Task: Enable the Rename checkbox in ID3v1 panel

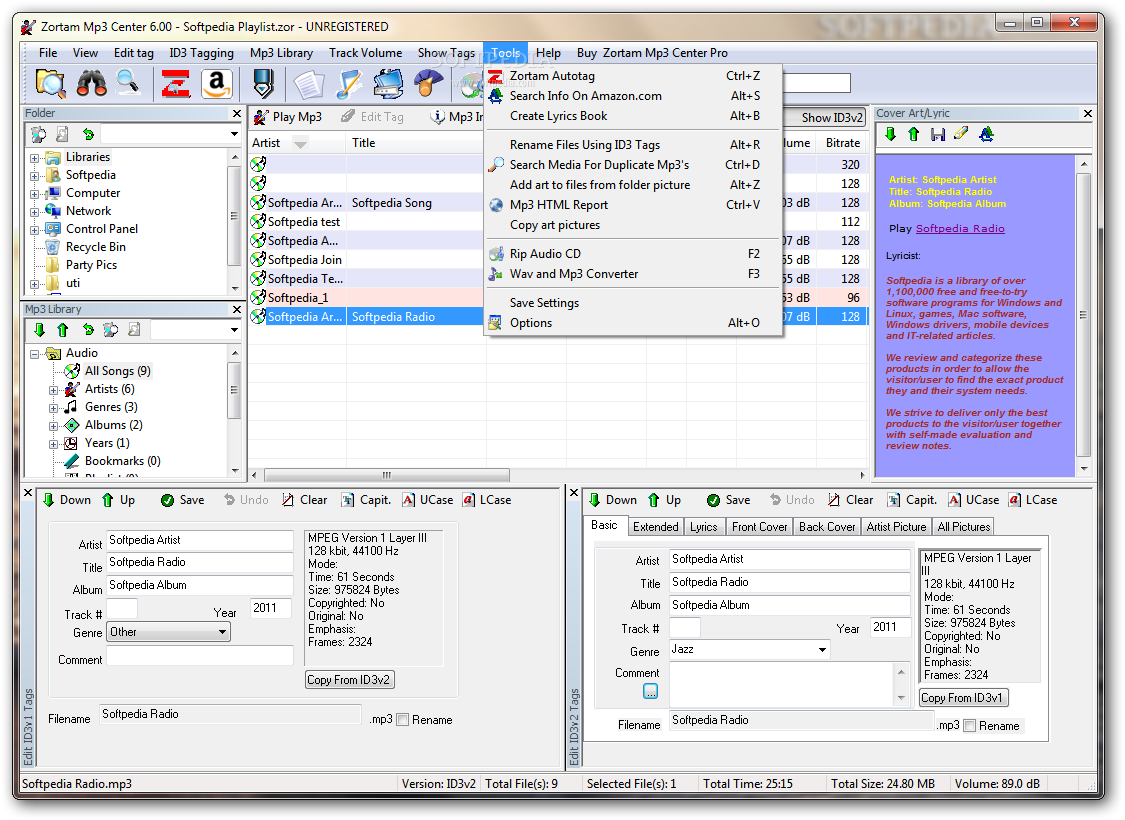Action: pos(402,720)
